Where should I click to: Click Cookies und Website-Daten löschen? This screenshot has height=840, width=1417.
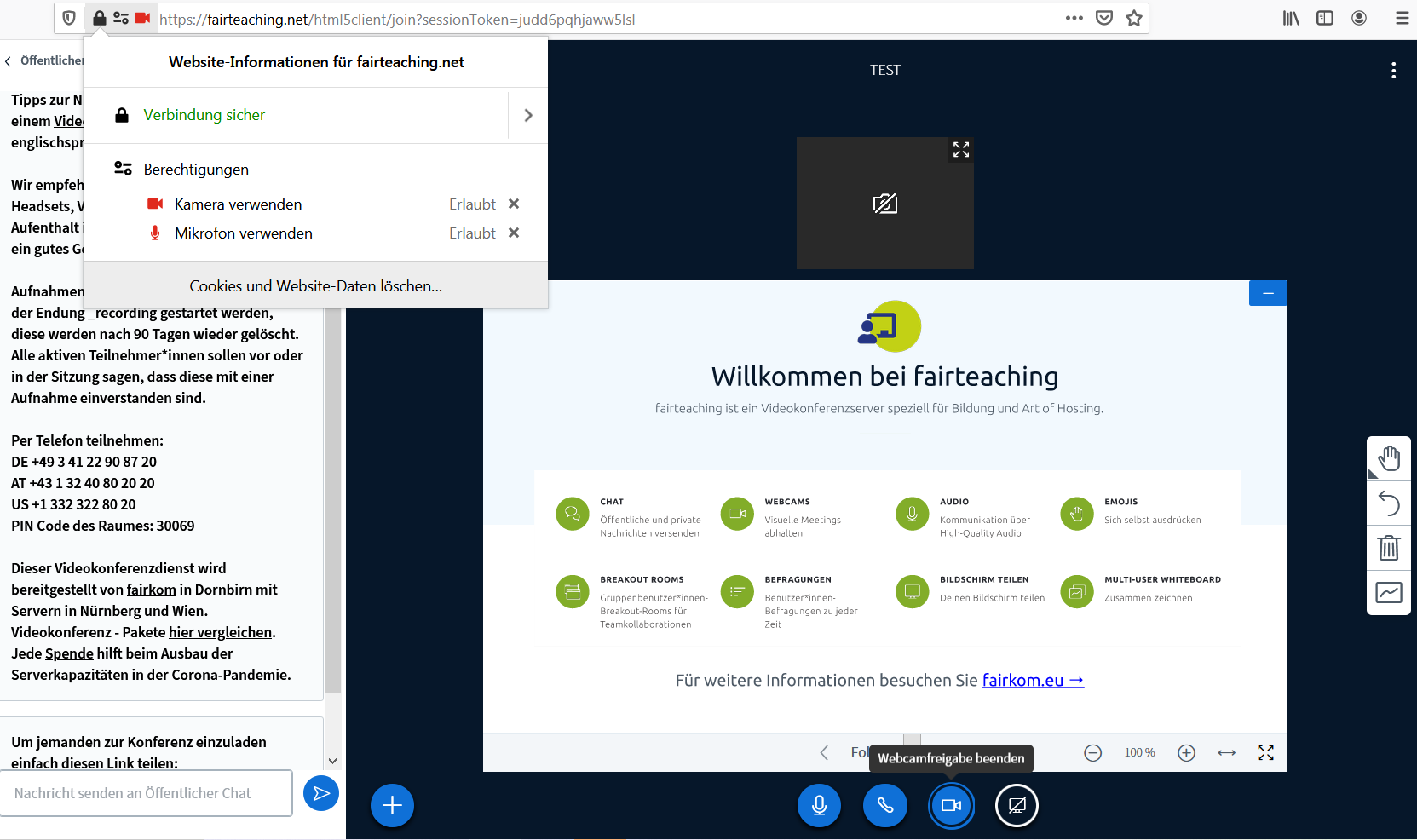click(x=315, y=286)
